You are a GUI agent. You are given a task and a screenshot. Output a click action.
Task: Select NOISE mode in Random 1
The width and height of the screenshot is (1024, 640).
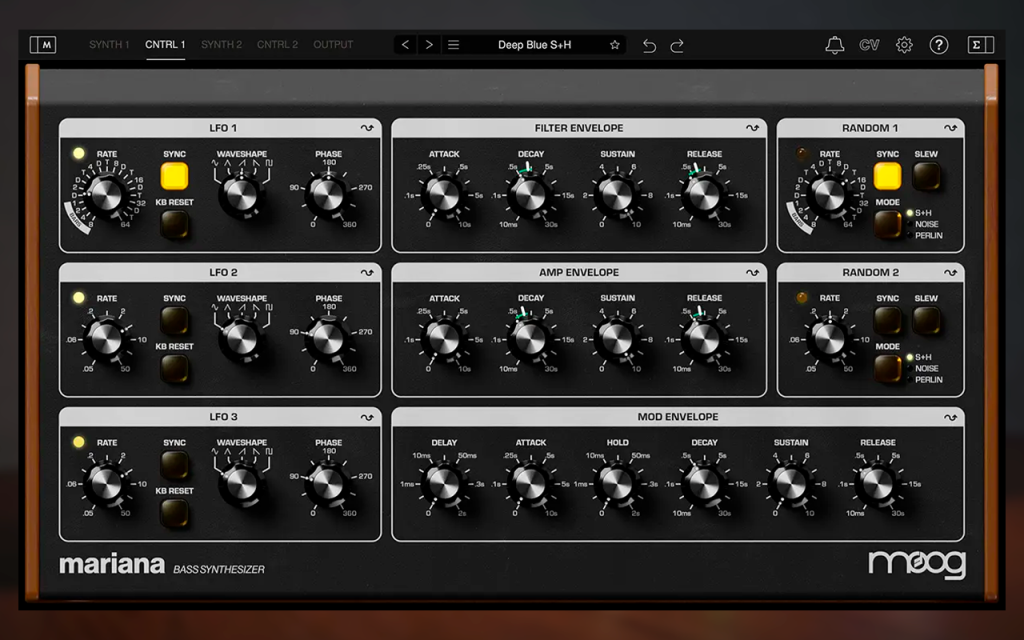(926, 224)
